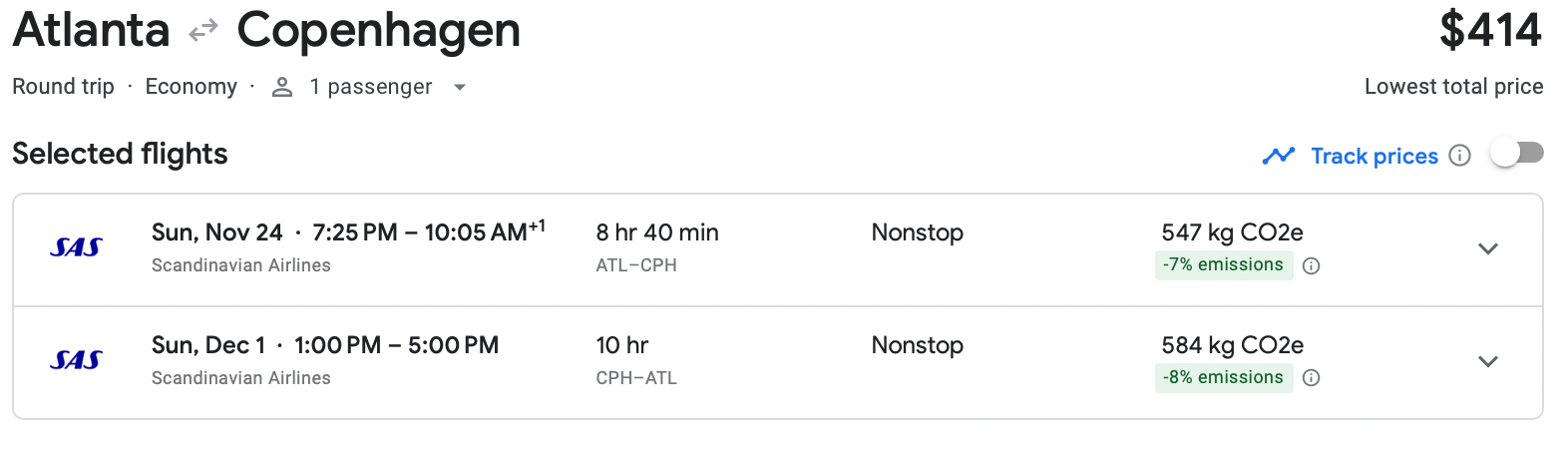Open the Track prices info icon
Viewport: 1568px width, 453px height.
pos(1459,156)
